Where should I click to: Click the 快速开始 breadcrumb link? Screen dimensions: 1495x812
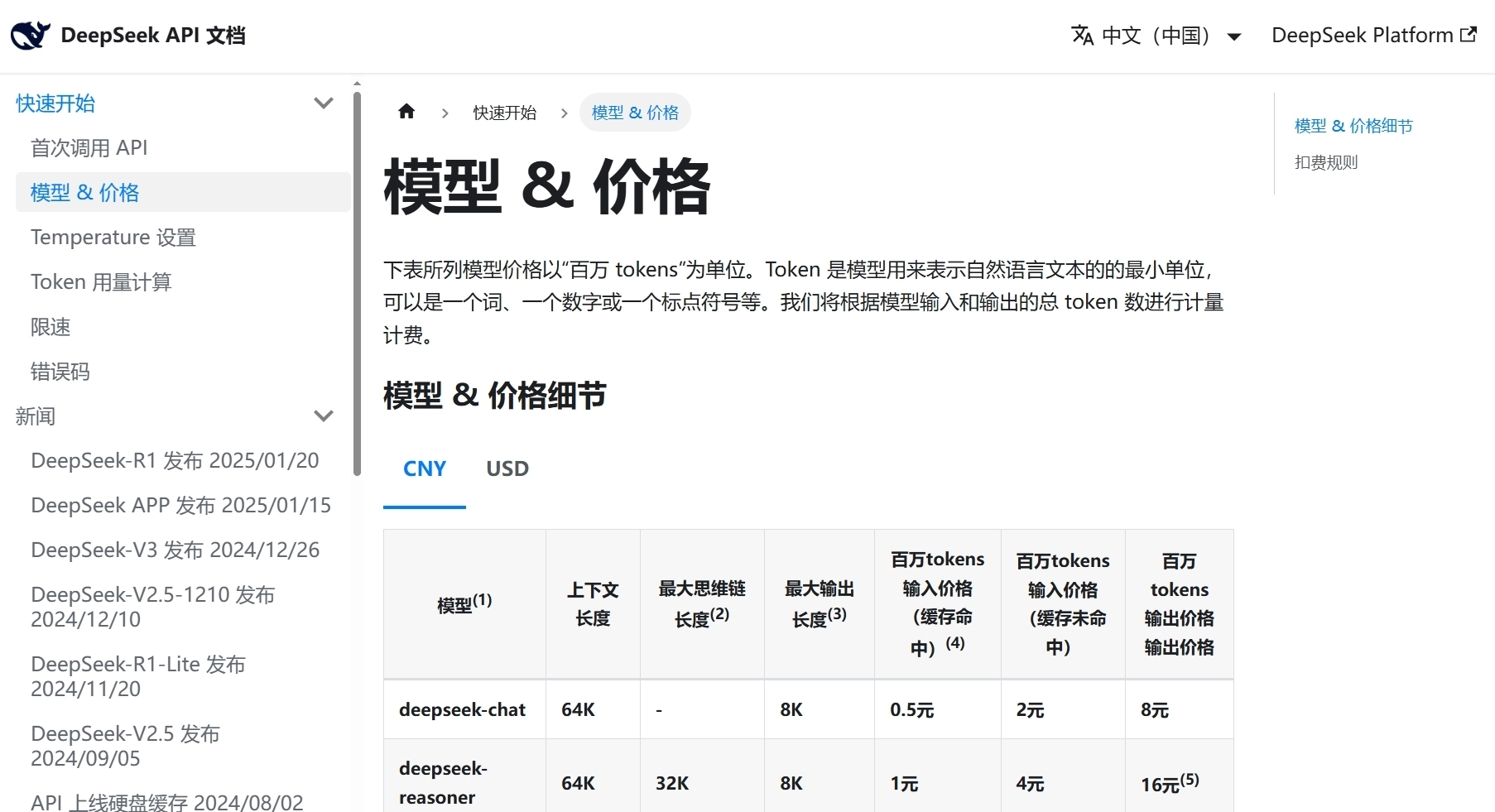point(505,113)
